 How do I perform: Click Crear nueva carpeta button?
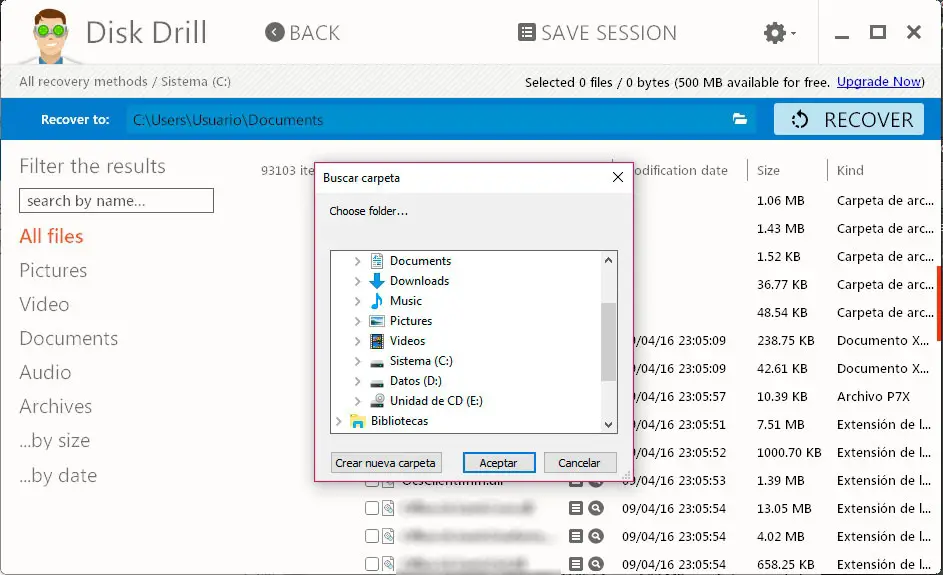pyautogui.click(x=385, y=463)
